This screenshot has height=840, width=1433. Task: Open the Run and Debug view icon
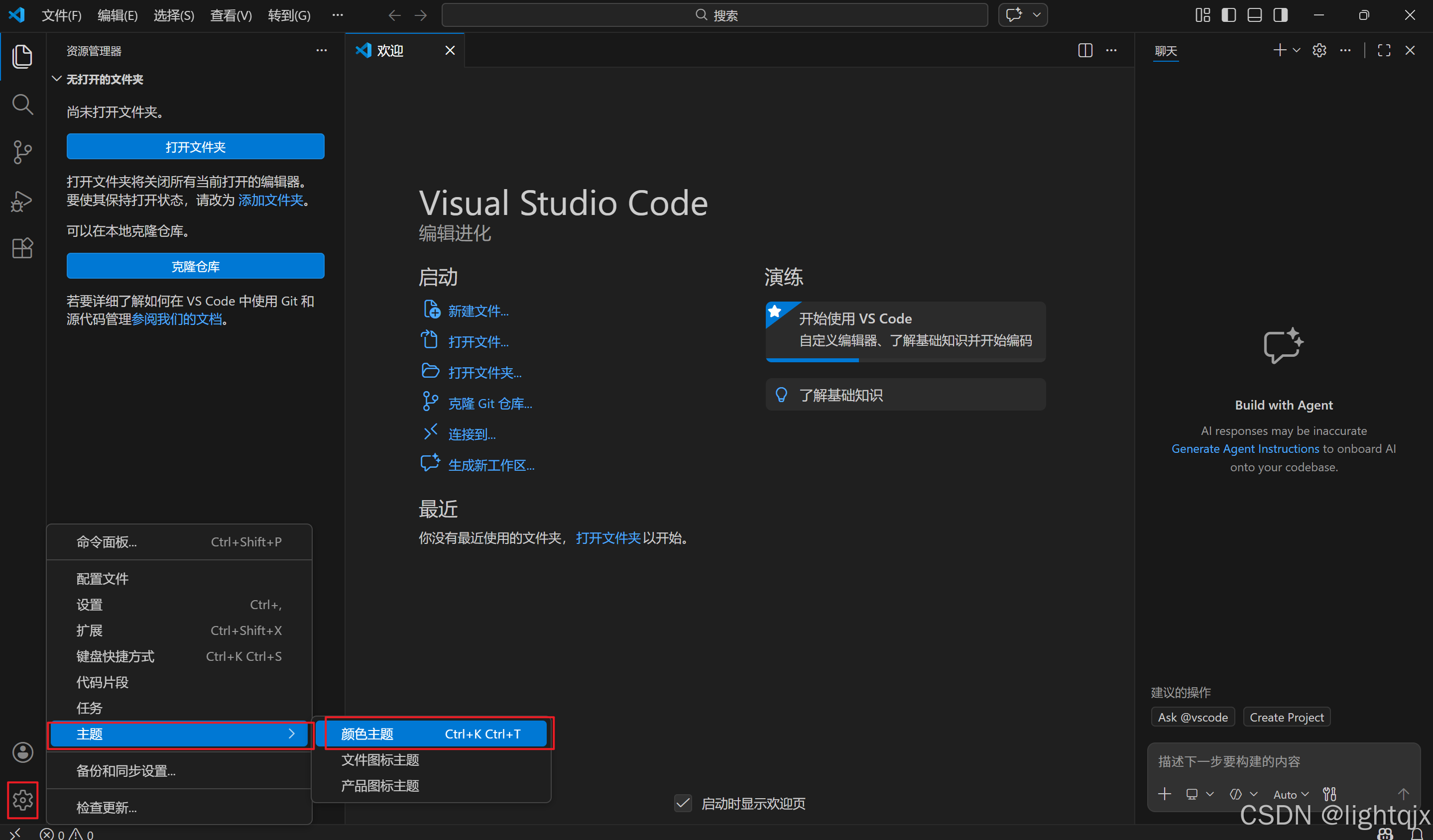pyautogui.click(x=22, y=201)
